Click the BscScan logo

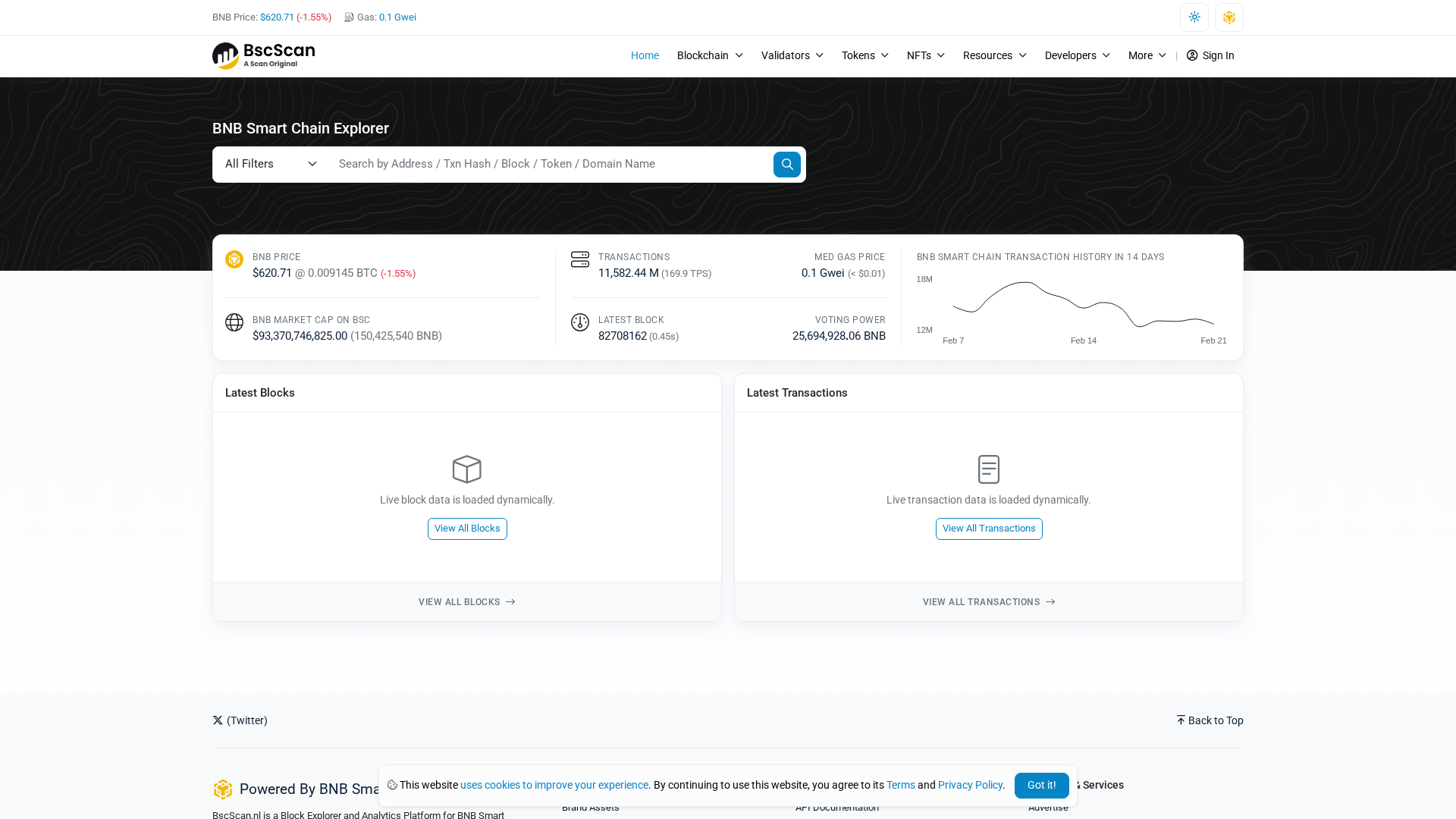tap(263, 55)
